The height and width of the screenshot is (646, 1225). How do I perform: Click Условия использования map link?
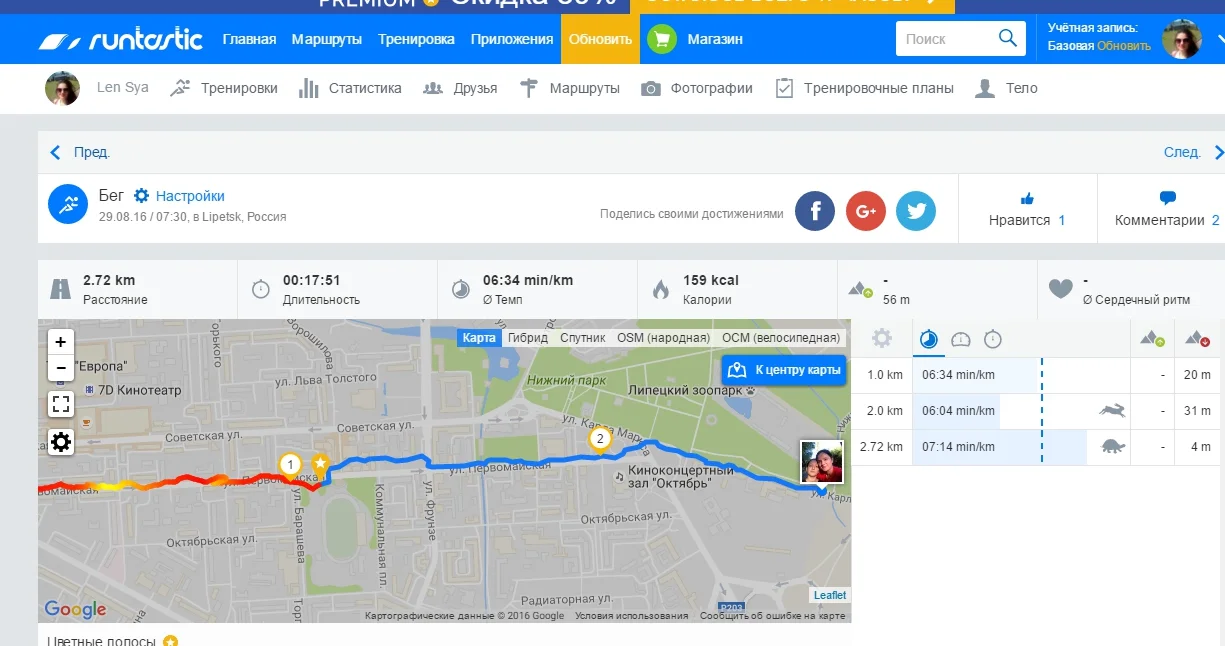(x=631, y=616)
